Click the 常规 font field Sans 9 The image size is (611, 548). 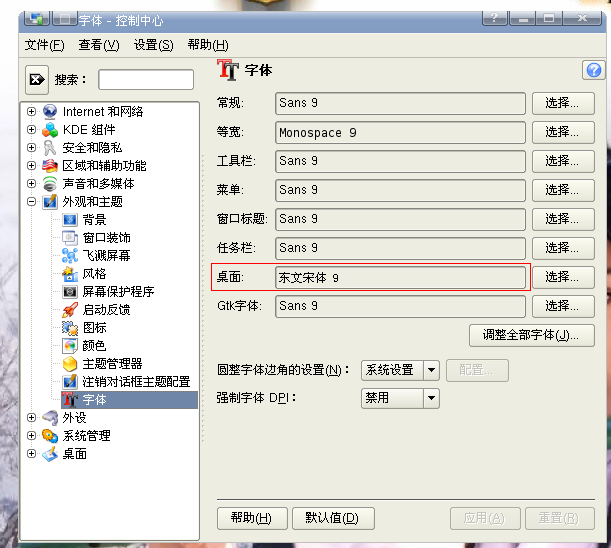pos(400,103)
